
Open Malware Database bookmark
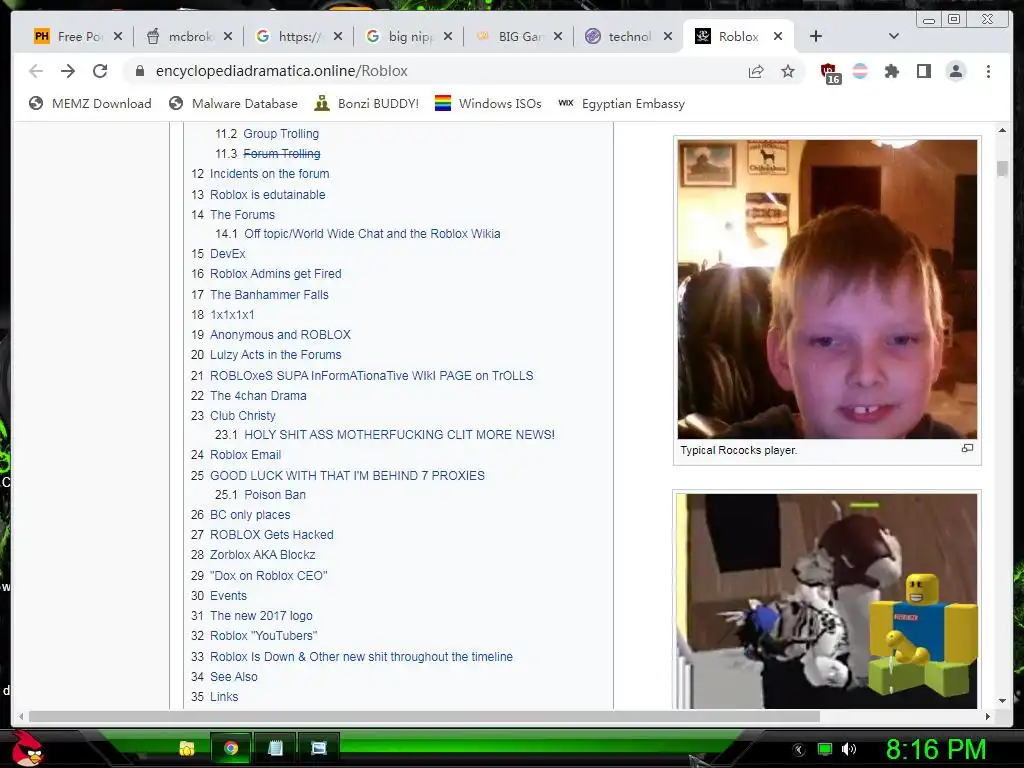click(x=233, y=103)
